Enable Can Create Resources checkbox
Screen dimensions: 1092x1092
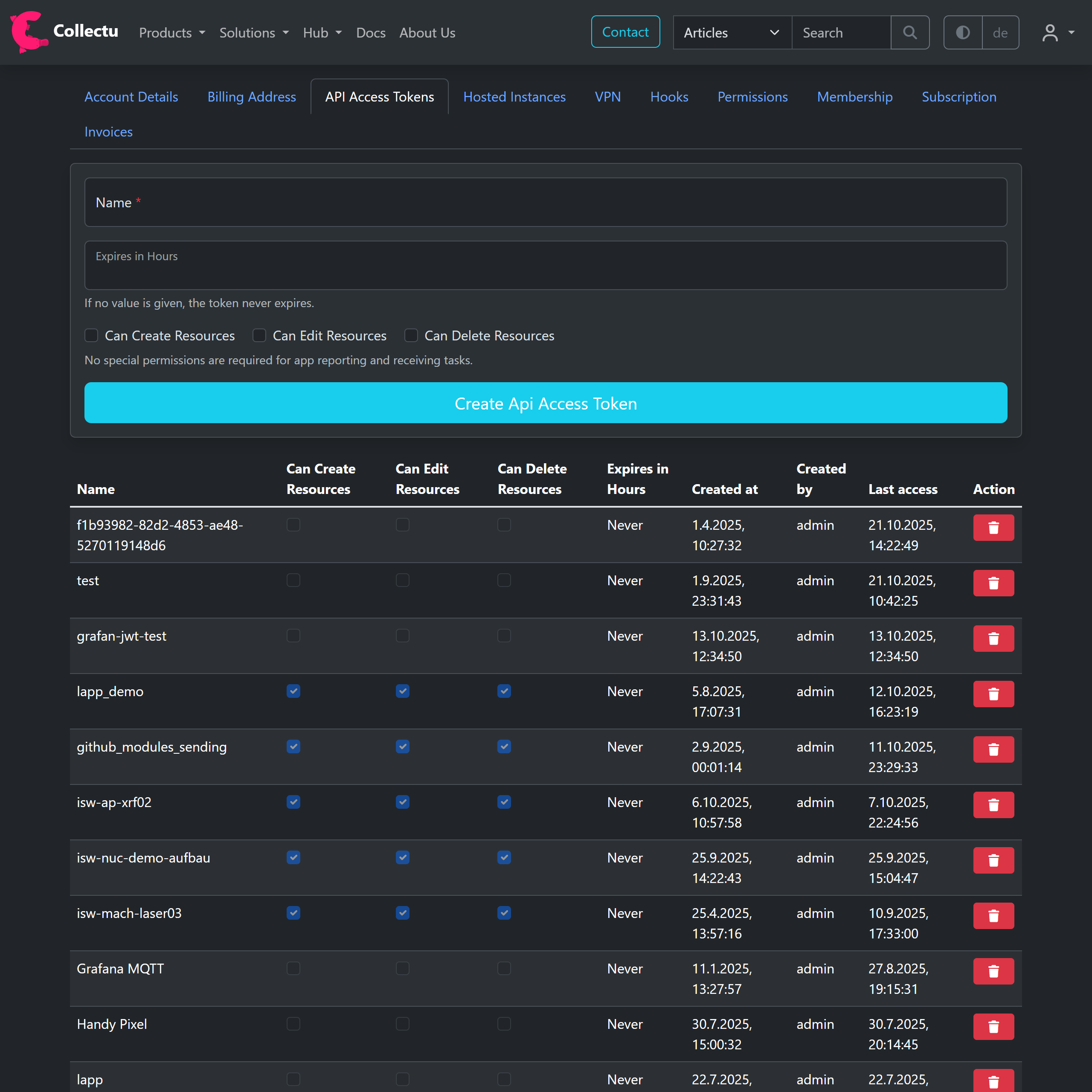92,336
